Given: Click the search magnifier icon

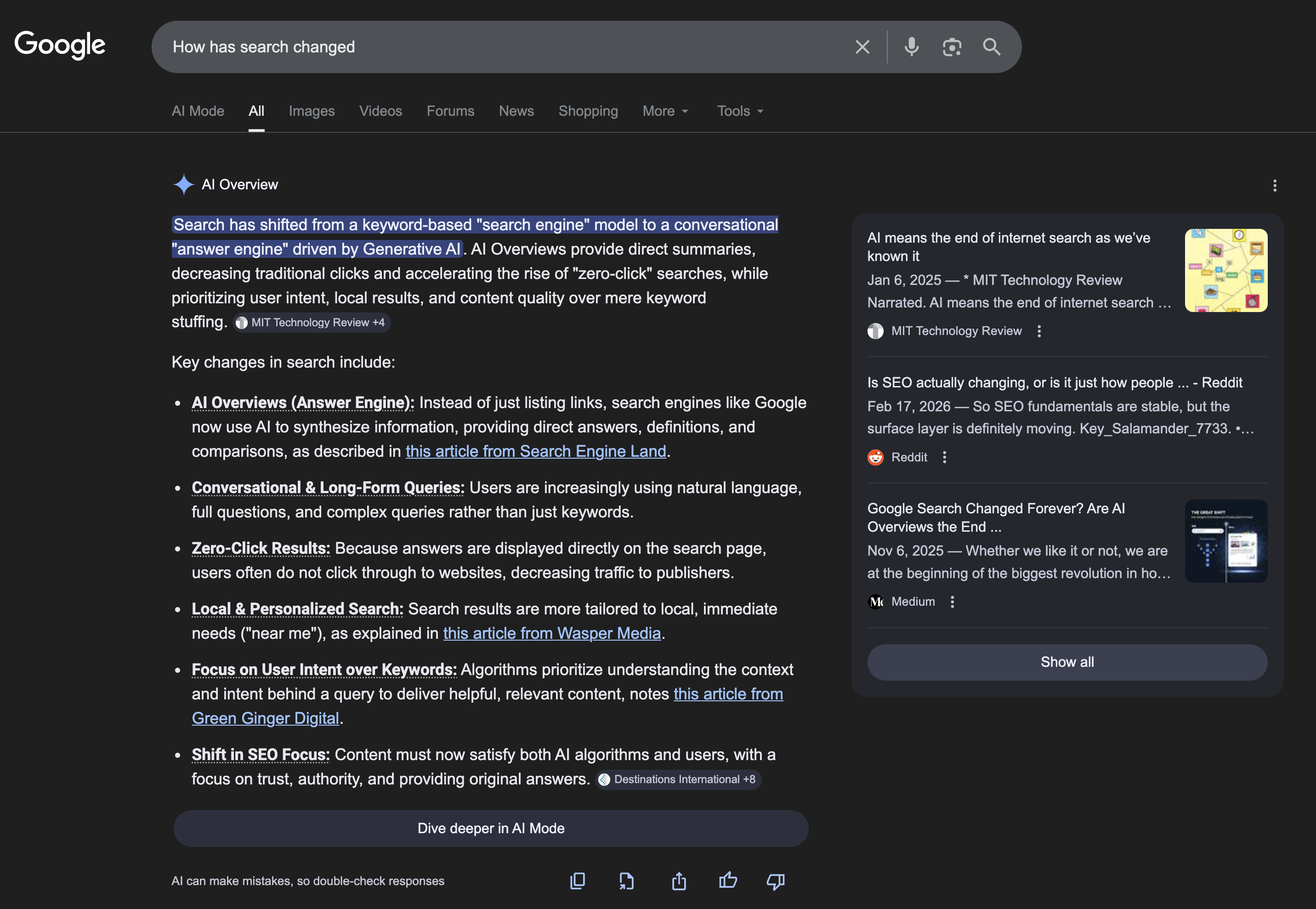Looking at the screenshot, I should tap(992, 47).
